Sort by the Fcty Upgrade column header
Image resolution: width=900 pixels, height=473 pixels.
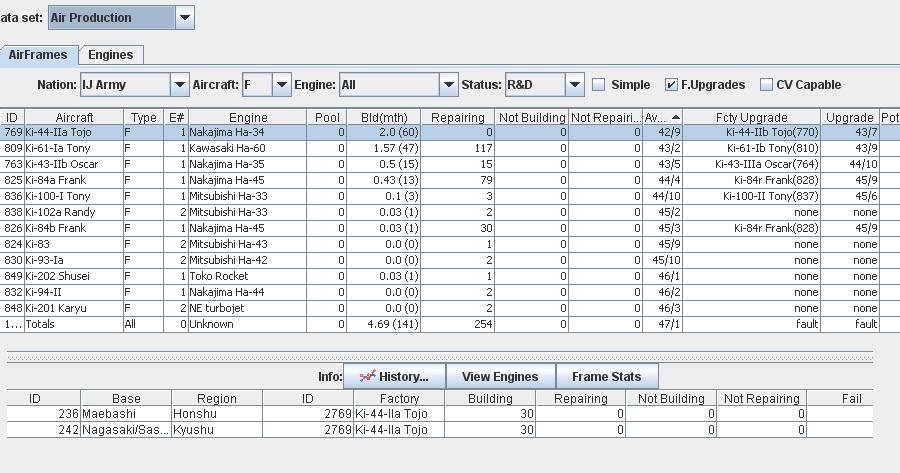click(x=751, y=117)
